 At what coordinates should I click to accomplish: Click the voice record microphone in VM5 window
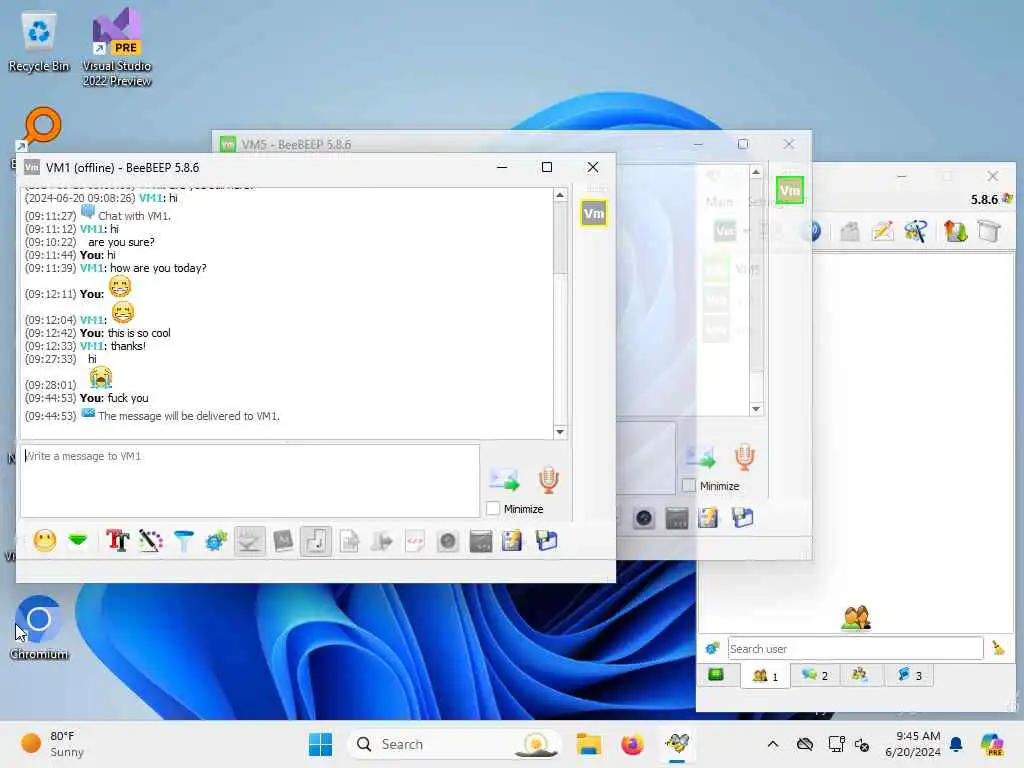pyautogui.click(x=744, y=457)
